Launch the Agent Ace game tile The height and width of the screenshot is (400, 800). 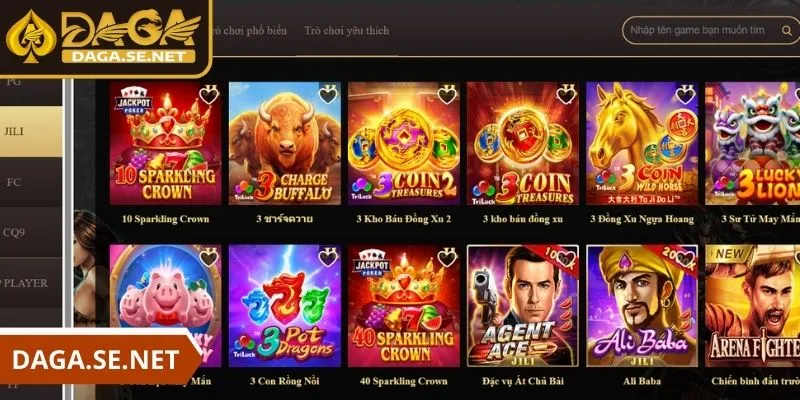click(523, 306)
